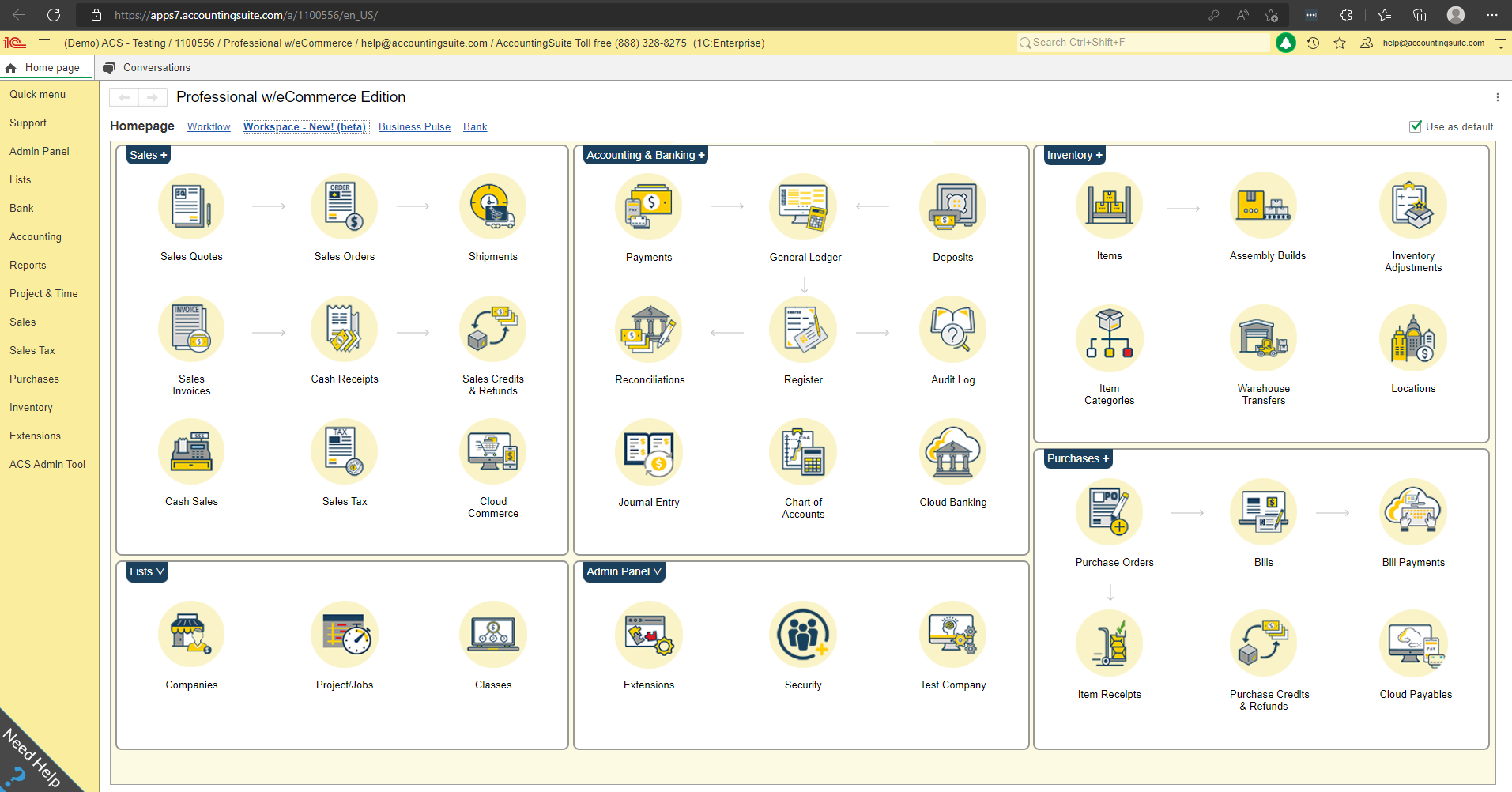1512x792 pixels.
Task: Open the General Ledger icon
Action: click(803, 207)
